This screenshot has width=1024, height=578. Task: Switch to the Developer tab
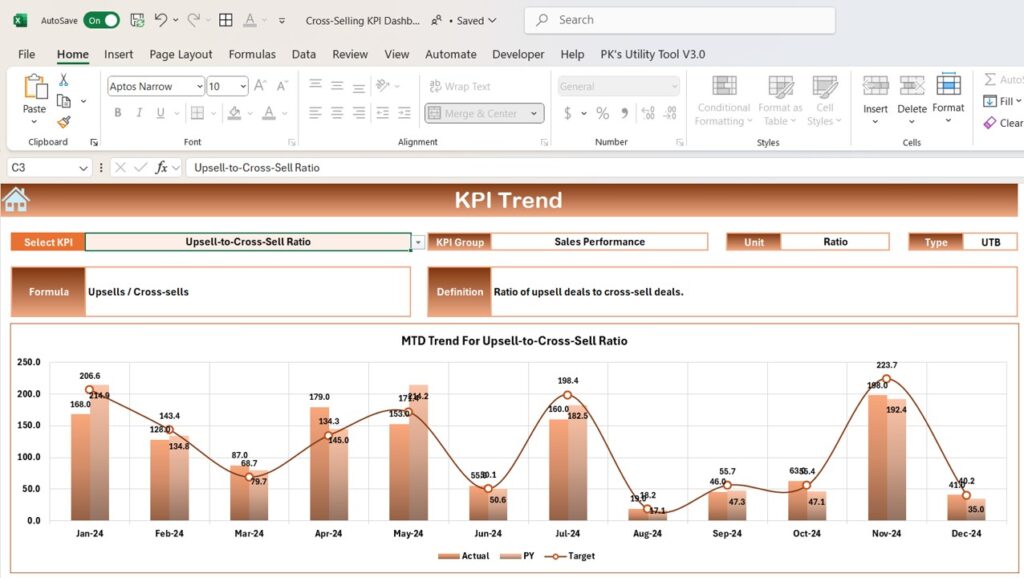518,54
